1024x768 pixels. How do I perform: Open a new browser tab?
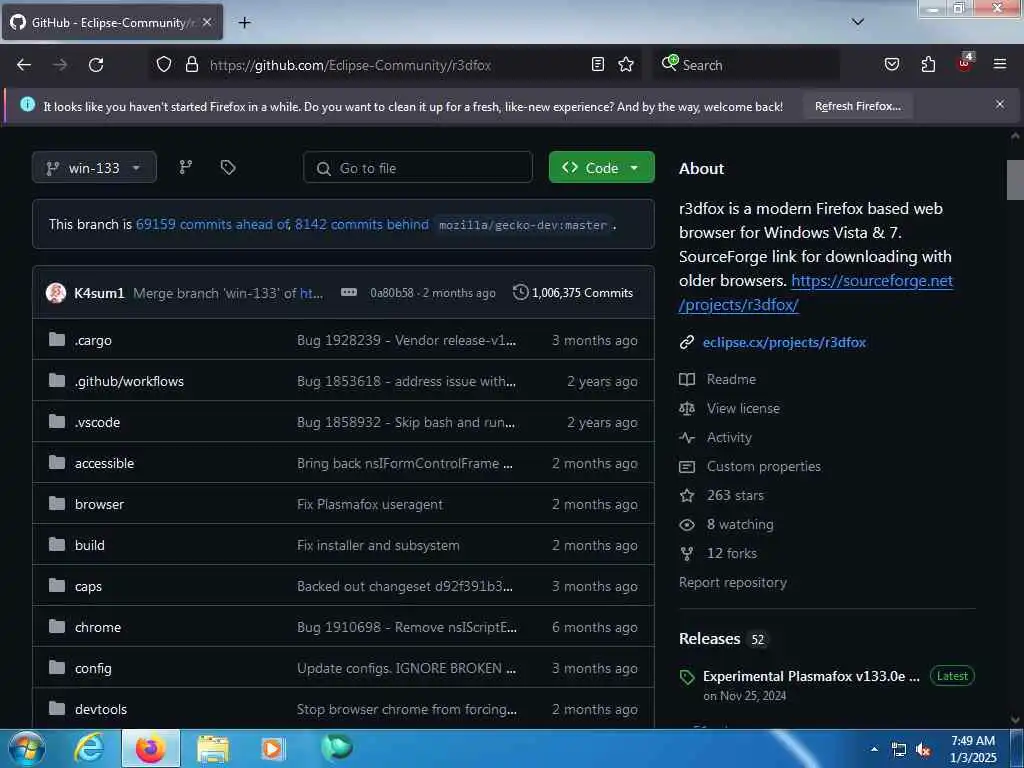[x=244, y=23]
